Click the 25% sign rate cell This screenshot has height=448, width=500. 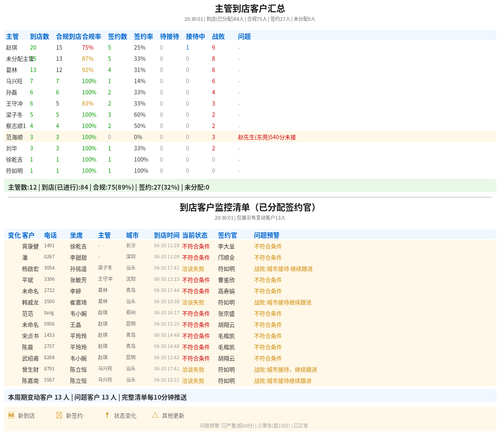(x=140, y=48)
